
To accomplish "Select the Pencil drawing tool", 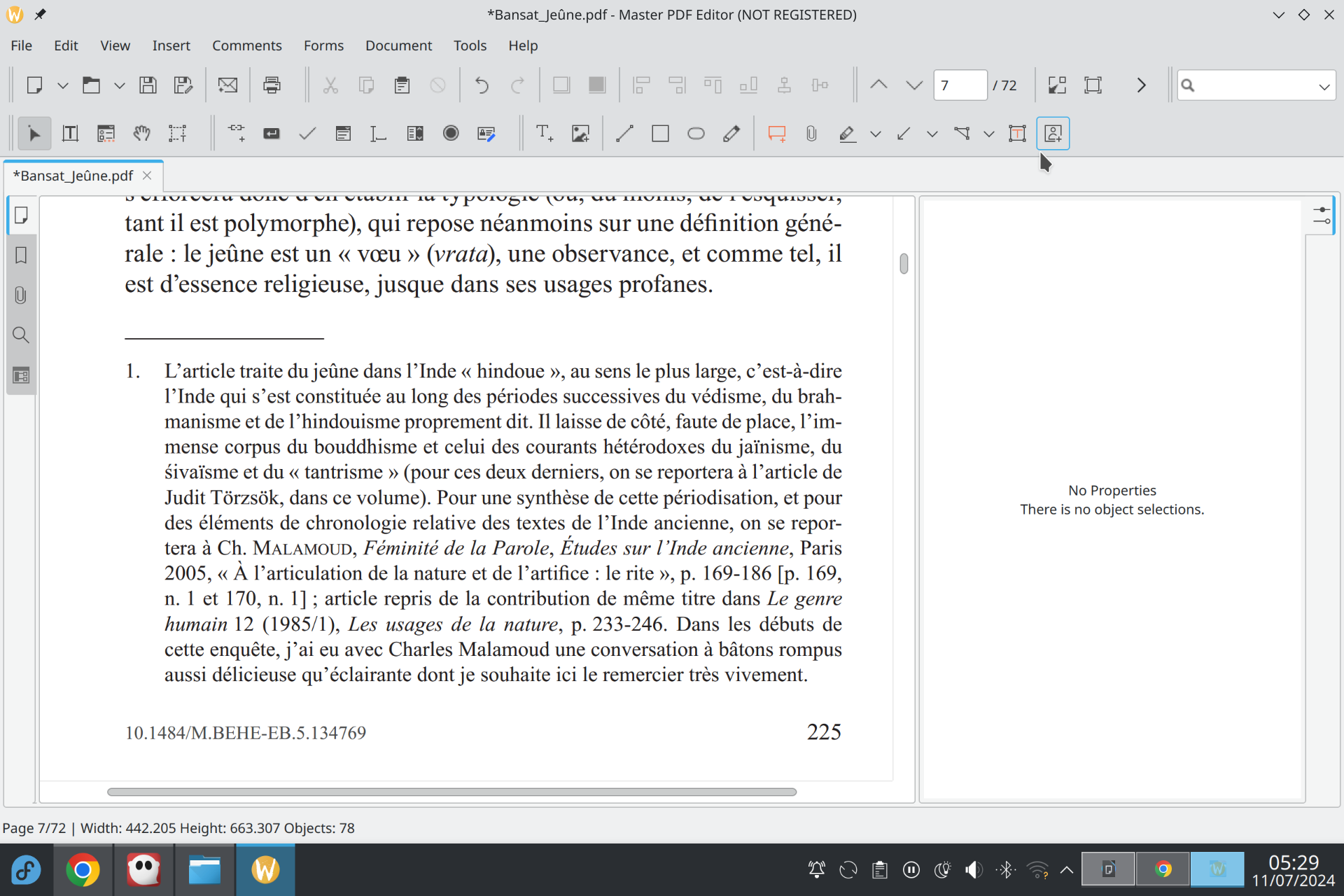I will click(x=731, y=133).
